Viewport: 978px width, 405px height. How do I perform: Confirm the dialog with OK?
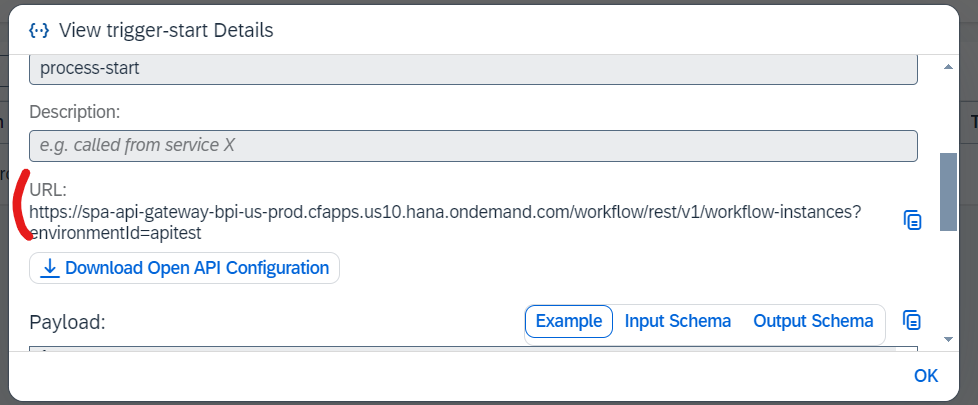pyautogui.click(x=926, y=376)
